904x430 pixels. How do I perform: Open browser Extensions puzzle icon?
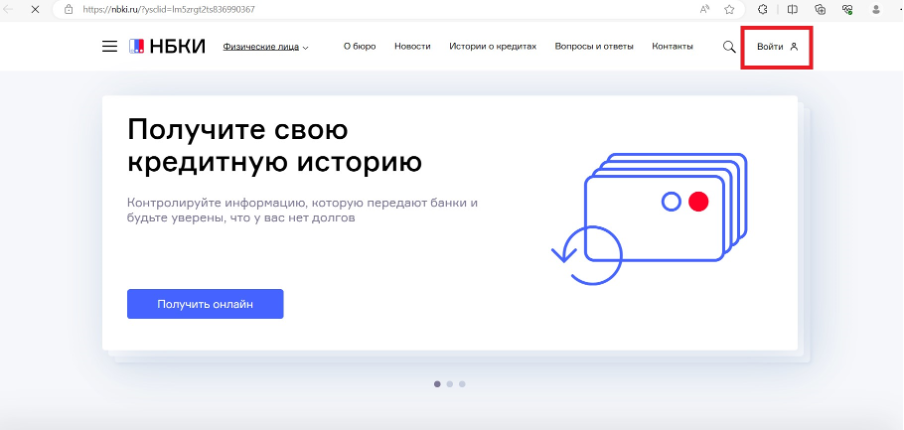(763, 9)
